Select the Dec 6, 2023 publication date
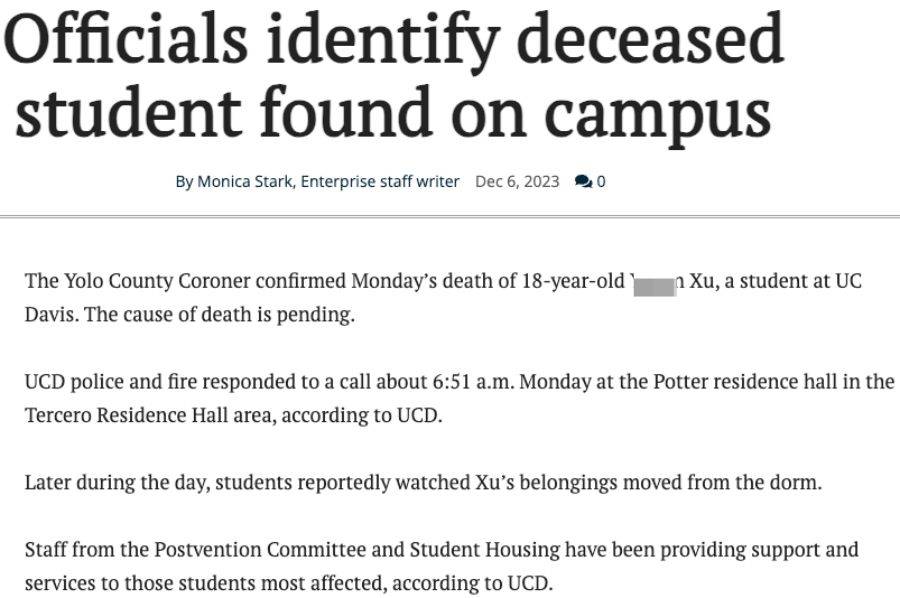The width and height of the screenshot is (900, 598). [x=517, y=182]
